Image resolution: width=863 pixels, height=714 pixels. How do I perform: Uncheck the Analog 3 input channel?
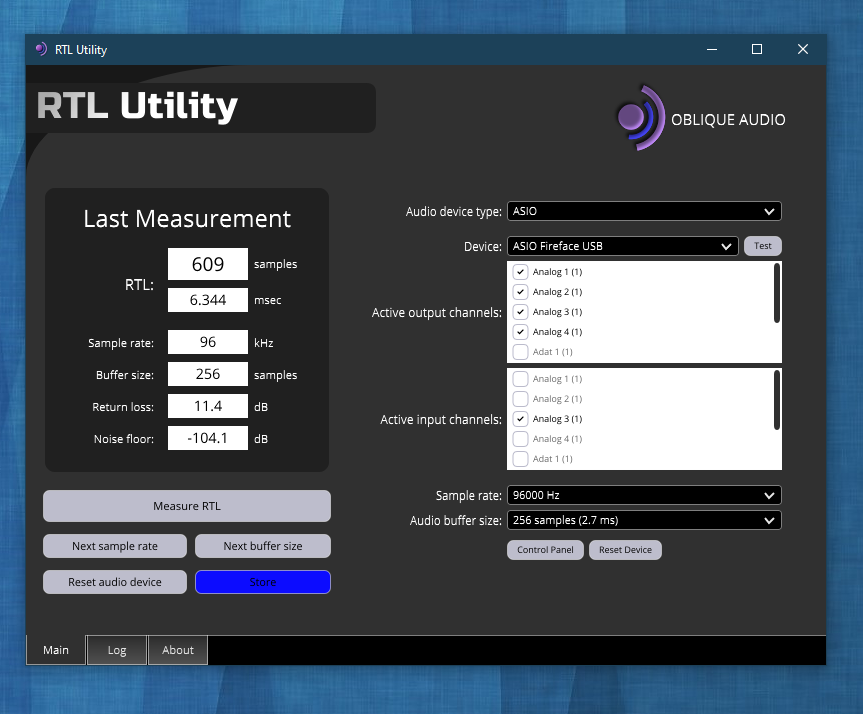pyautogui.click(x=520, y=419)
